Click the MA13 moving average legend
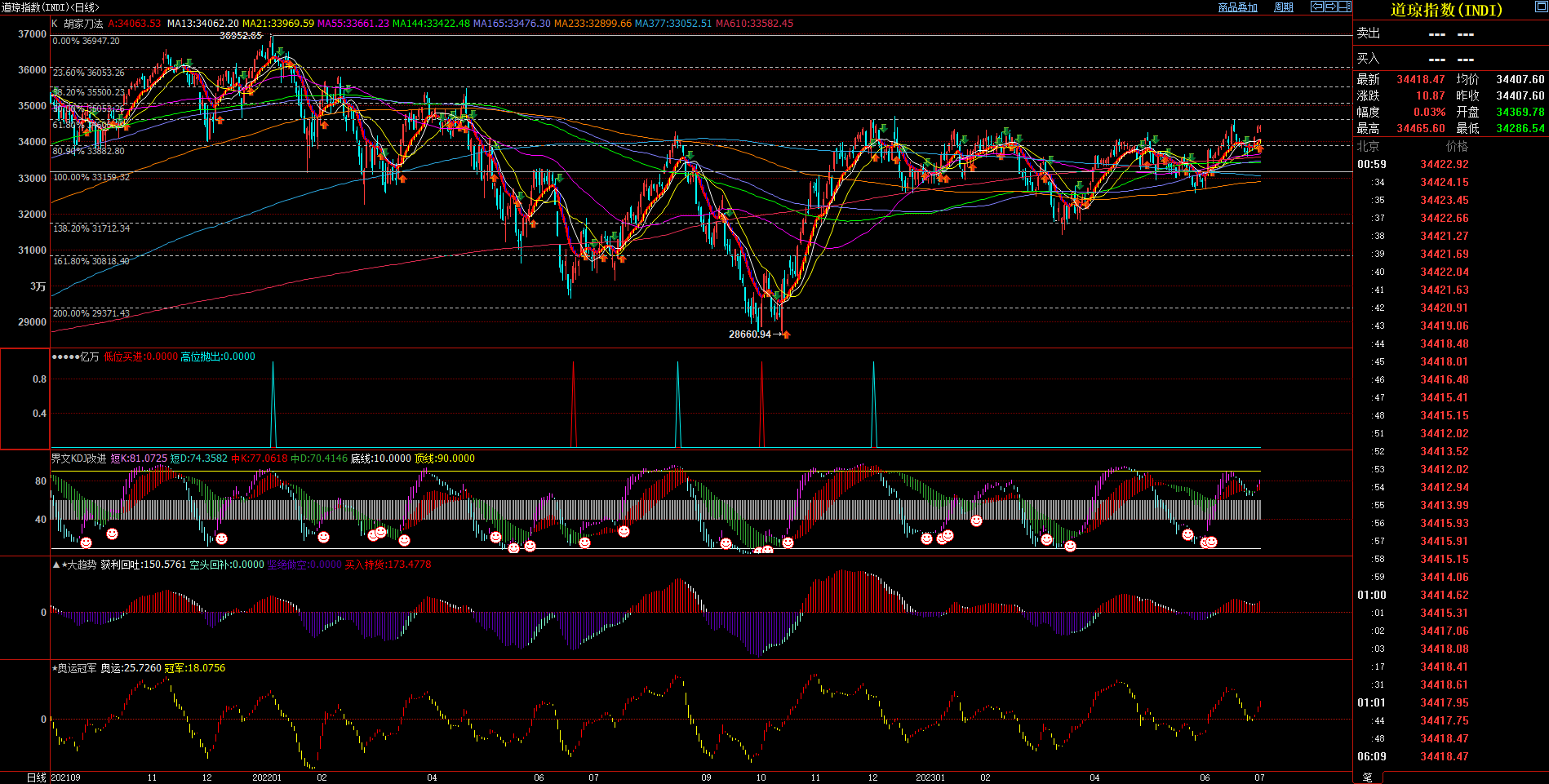This screenshot has height=784, width=1549. pos(202,24)
